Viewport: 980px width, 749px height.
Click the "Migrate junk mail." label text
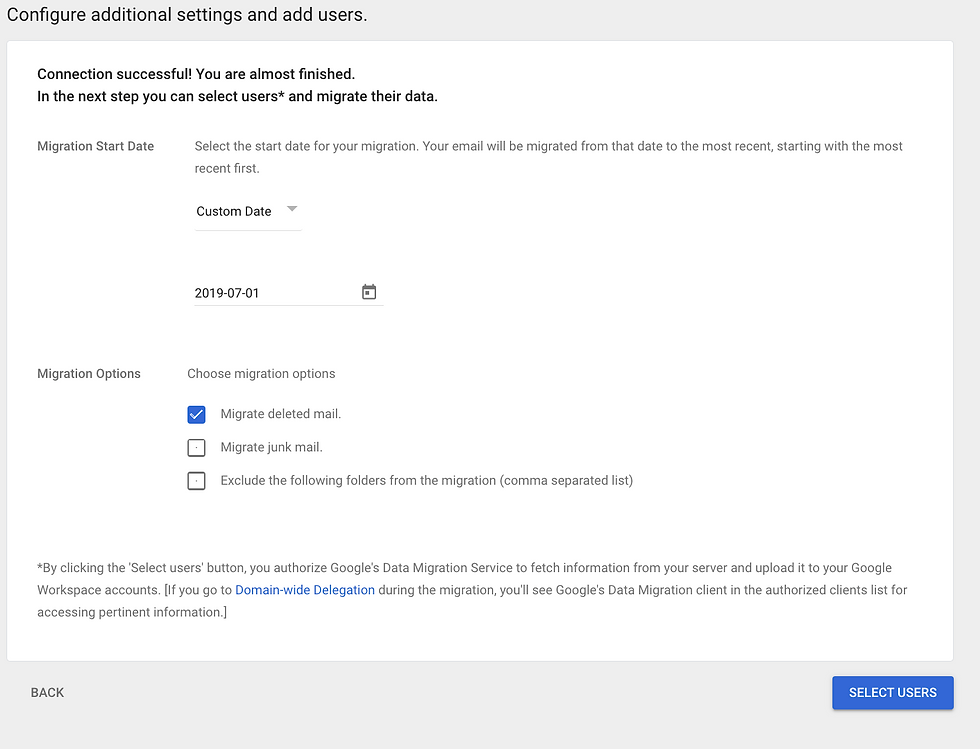click(x=271, y=447)
